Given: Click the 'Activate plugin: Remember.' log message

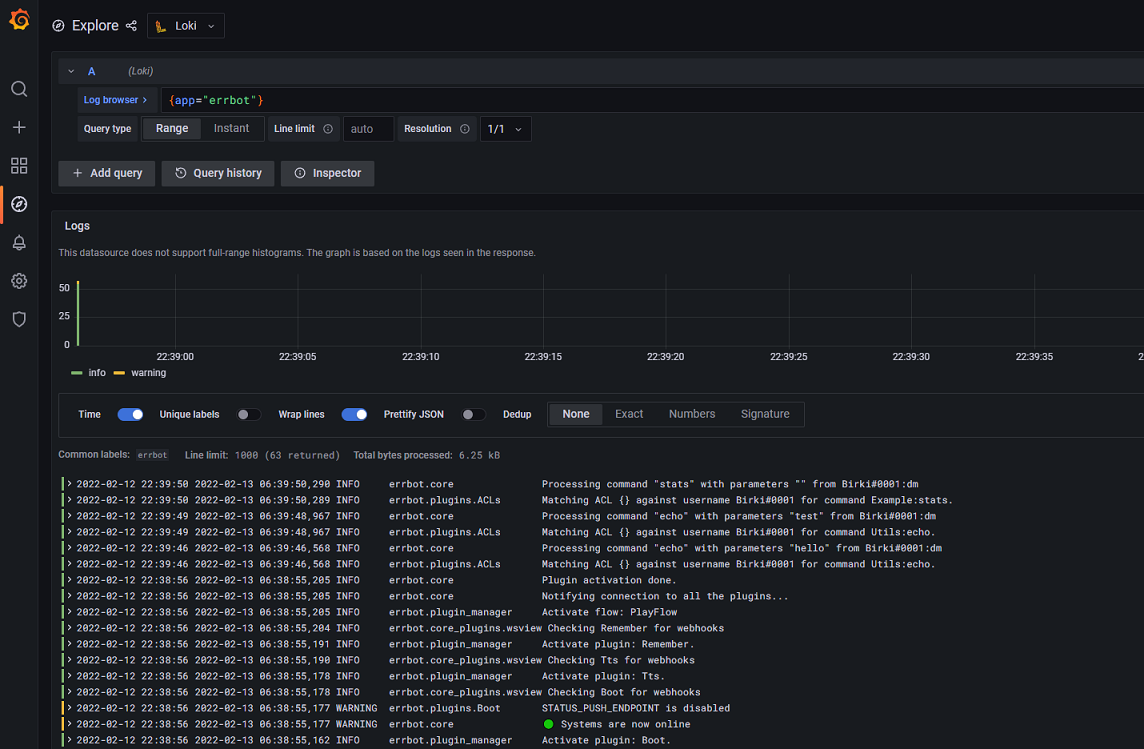Looking at the screenshot, I should (618, 645).
